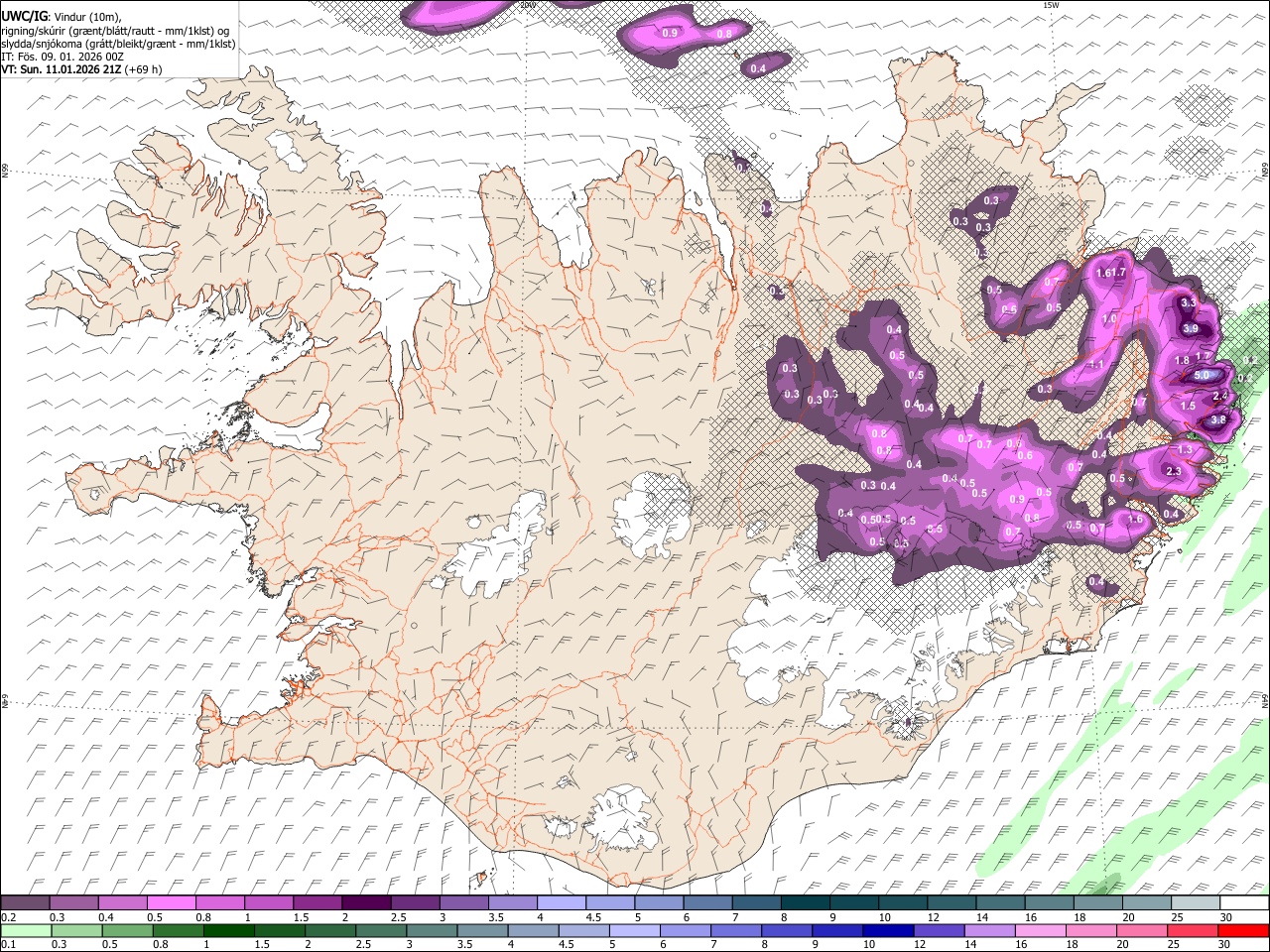Click the '0.1' label on the rain scale
This screenshot has width=1270, height=952.
tap(8, 945)
